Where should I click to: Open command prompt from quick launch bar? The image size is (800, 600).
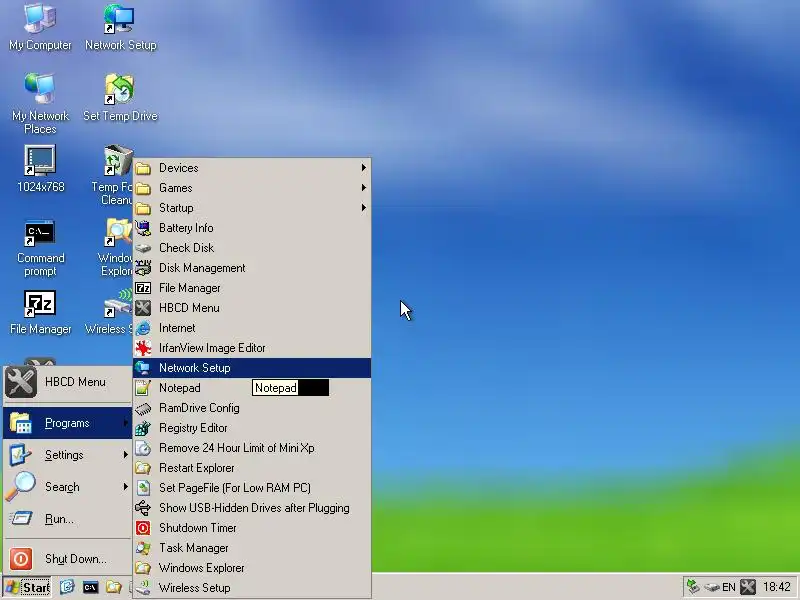point(90,587)
